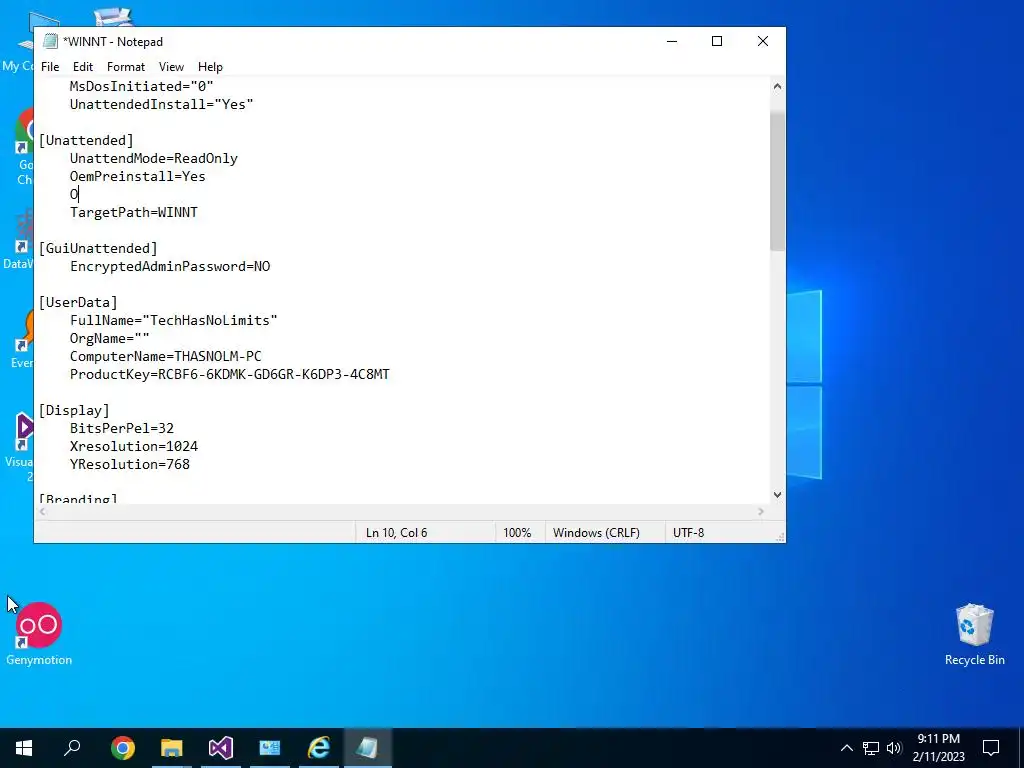Open the volume tray icon
The image size is (1024, 768).
tap(894, 748)
